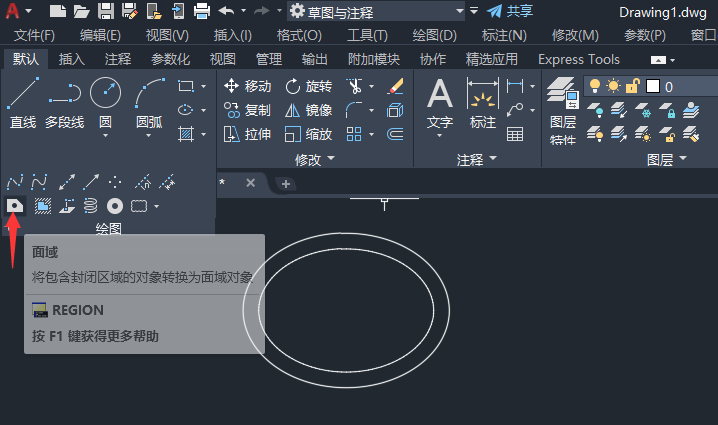Pick the Rectangle draw icon
The height and width of the screenshot is (425, 718).
185,86
